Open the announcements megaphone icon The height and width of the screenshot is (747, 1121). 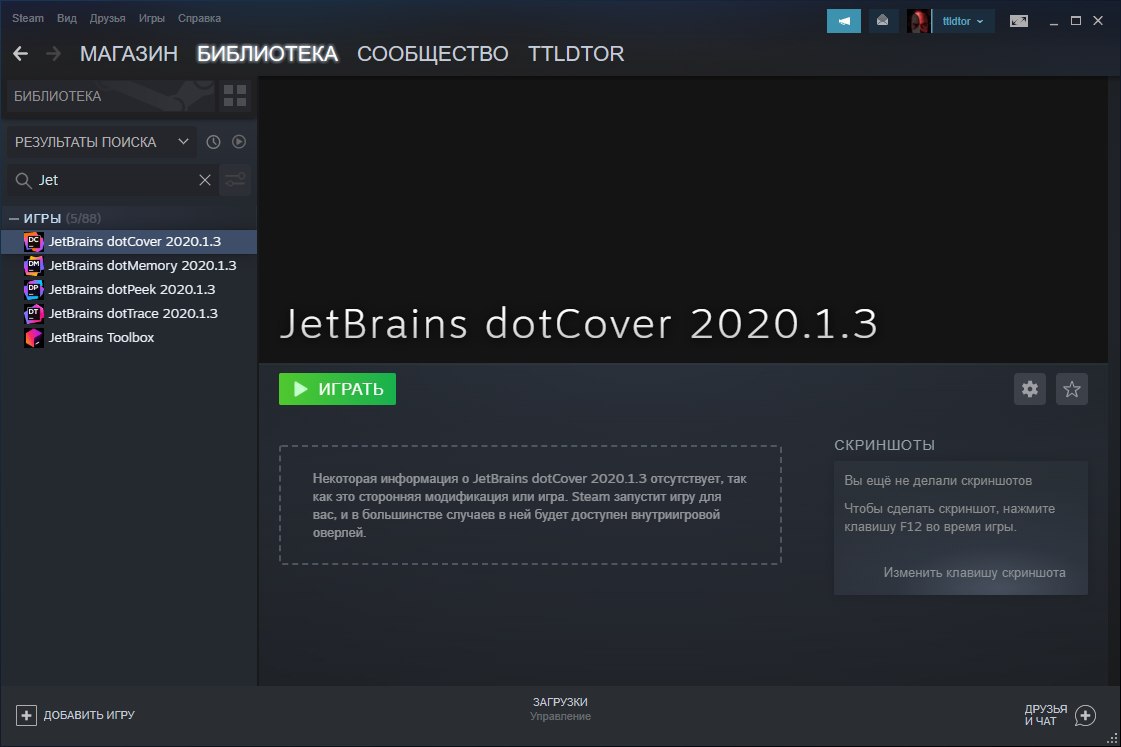(844, 21)
